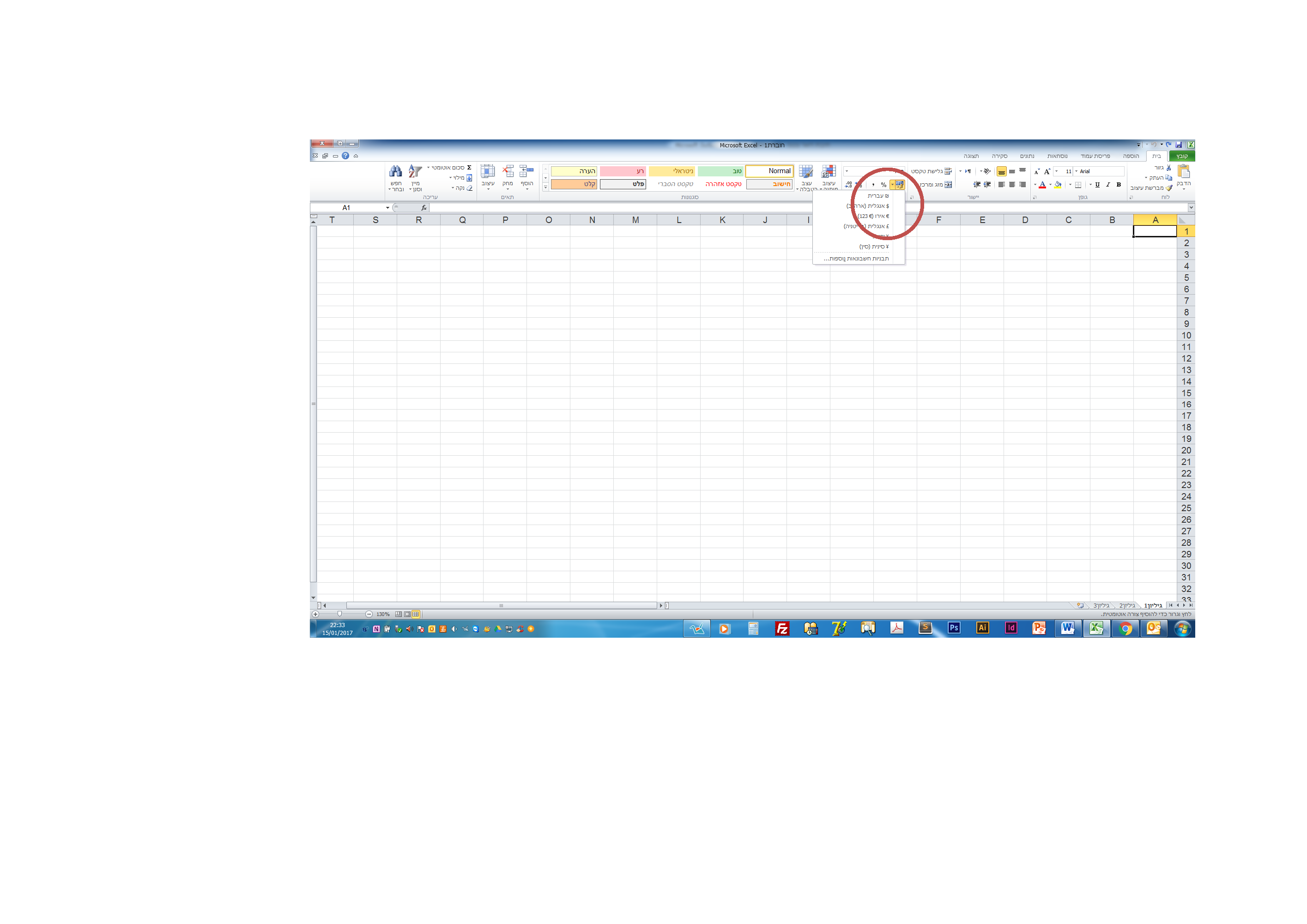This screenshot has width=1307, height=924.
Task: Open the font size 11 dropdown
Action: click(1057, 171)
